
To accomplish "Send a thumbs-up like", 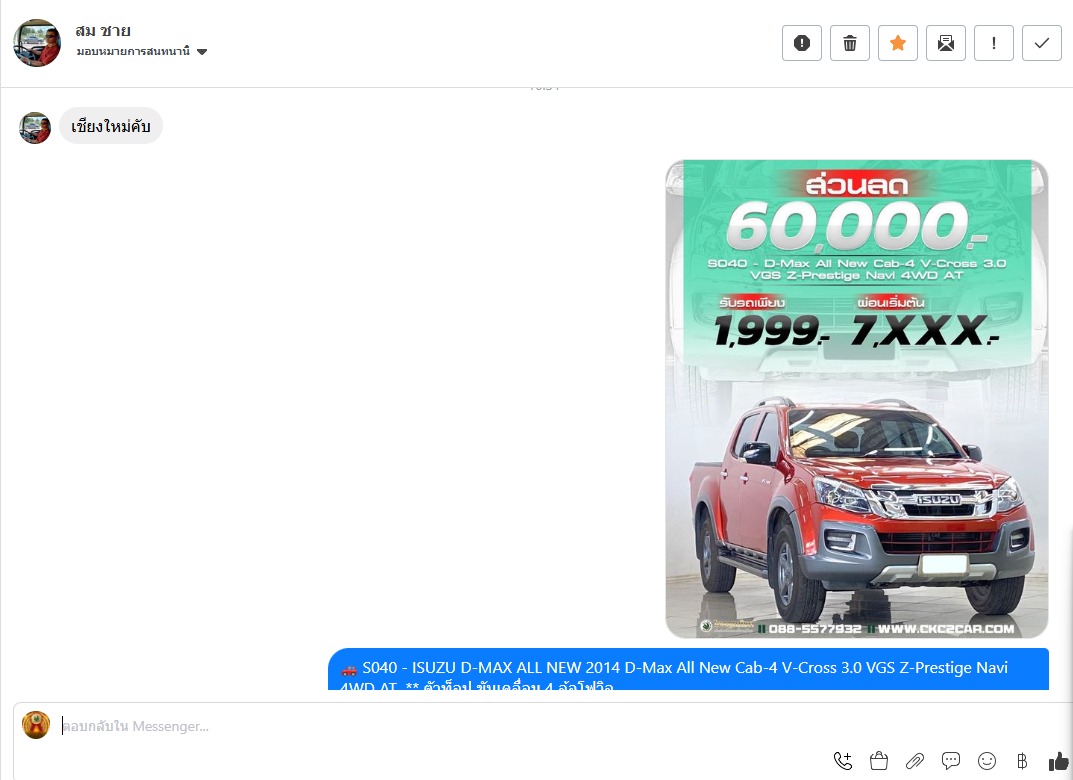I will pos(1058,761).
